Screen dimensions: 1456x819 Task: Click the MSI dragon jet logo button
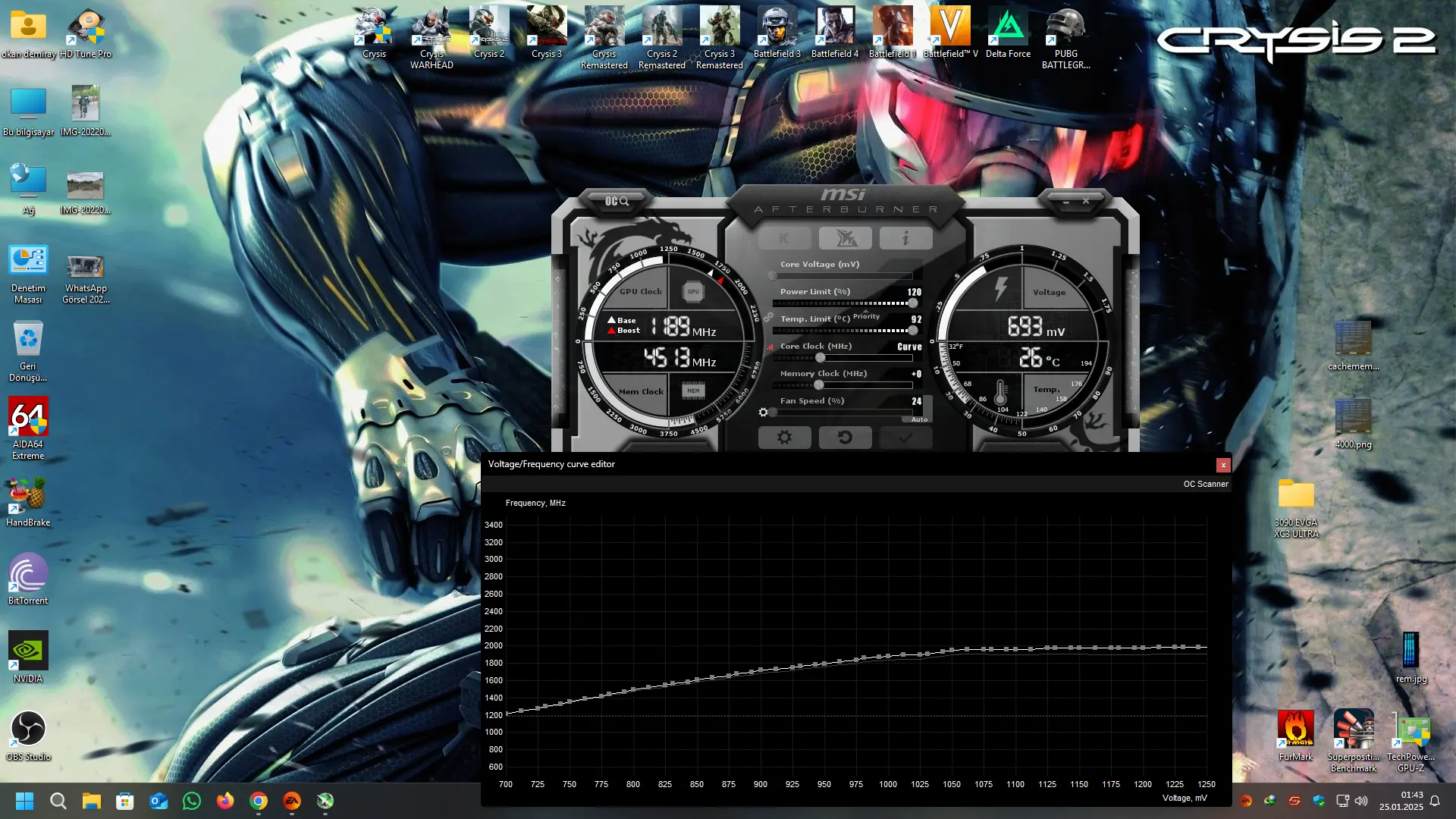tap(845, 238)
